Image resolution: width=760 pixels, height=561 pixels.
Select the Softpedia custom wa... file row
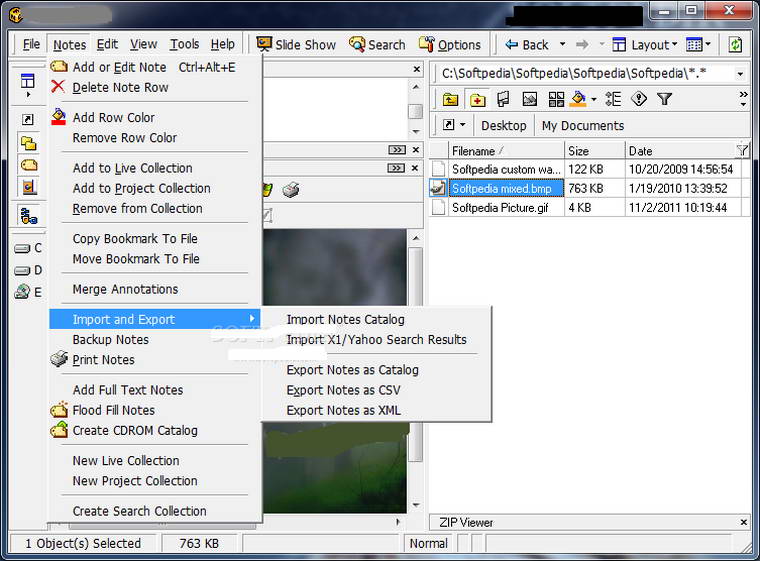[x=588, y=169]
